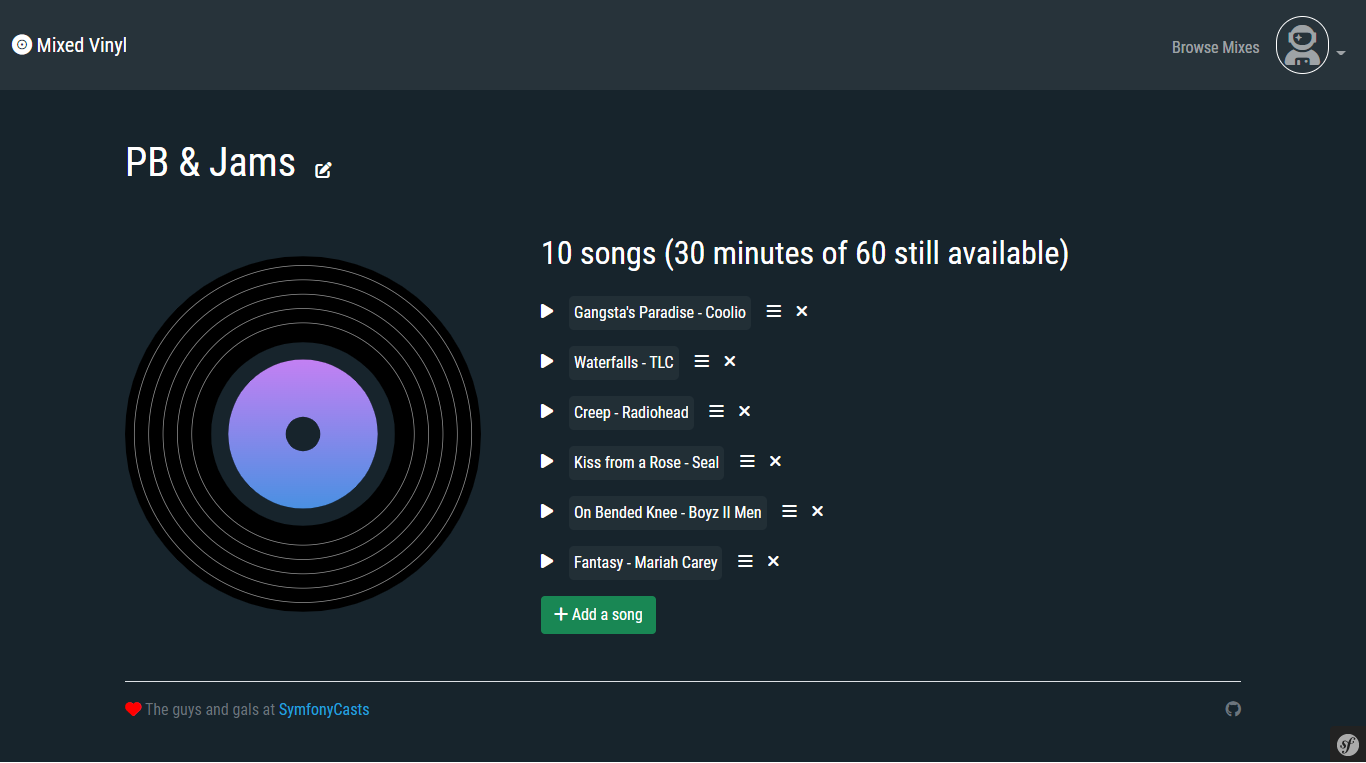Click the heart icon in the footer

coord(133,708)
